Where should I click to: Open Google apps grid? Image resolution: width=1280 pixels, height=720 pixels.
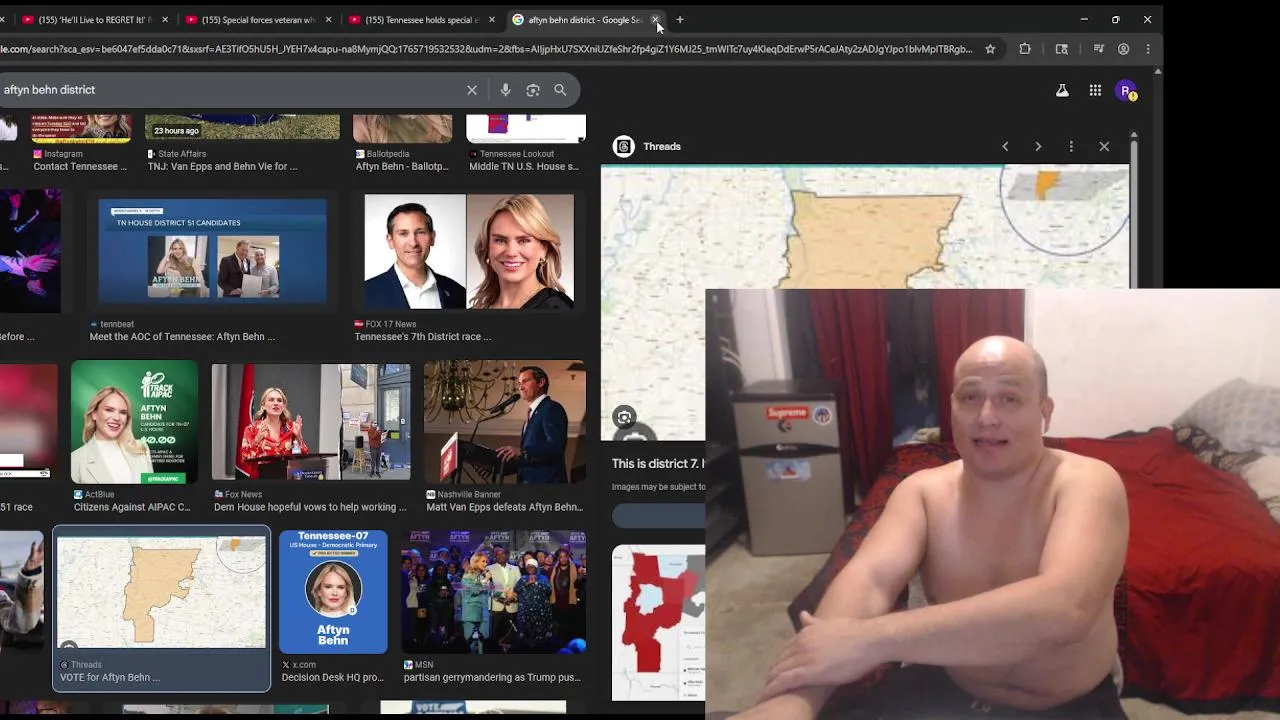(1095, 91)
